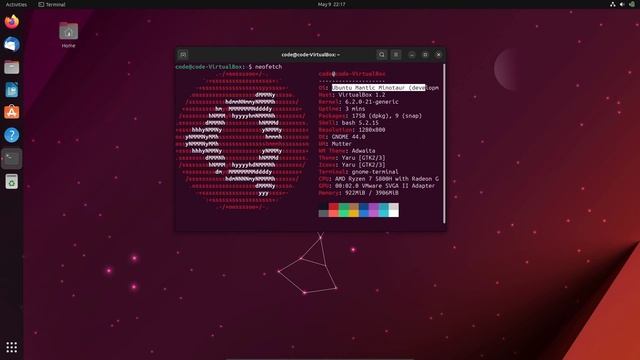Click the Packages 1758 (dpkg) line
Screen dimensions: 640x360
pyautogui.click(x=370, y=116)
